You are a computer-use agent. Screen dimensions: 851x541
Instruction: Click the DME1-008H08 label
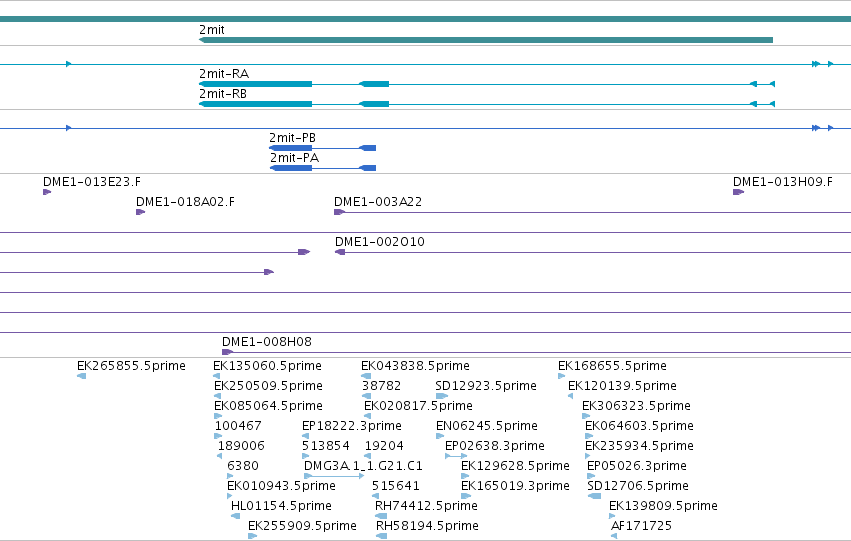[267, 342]
